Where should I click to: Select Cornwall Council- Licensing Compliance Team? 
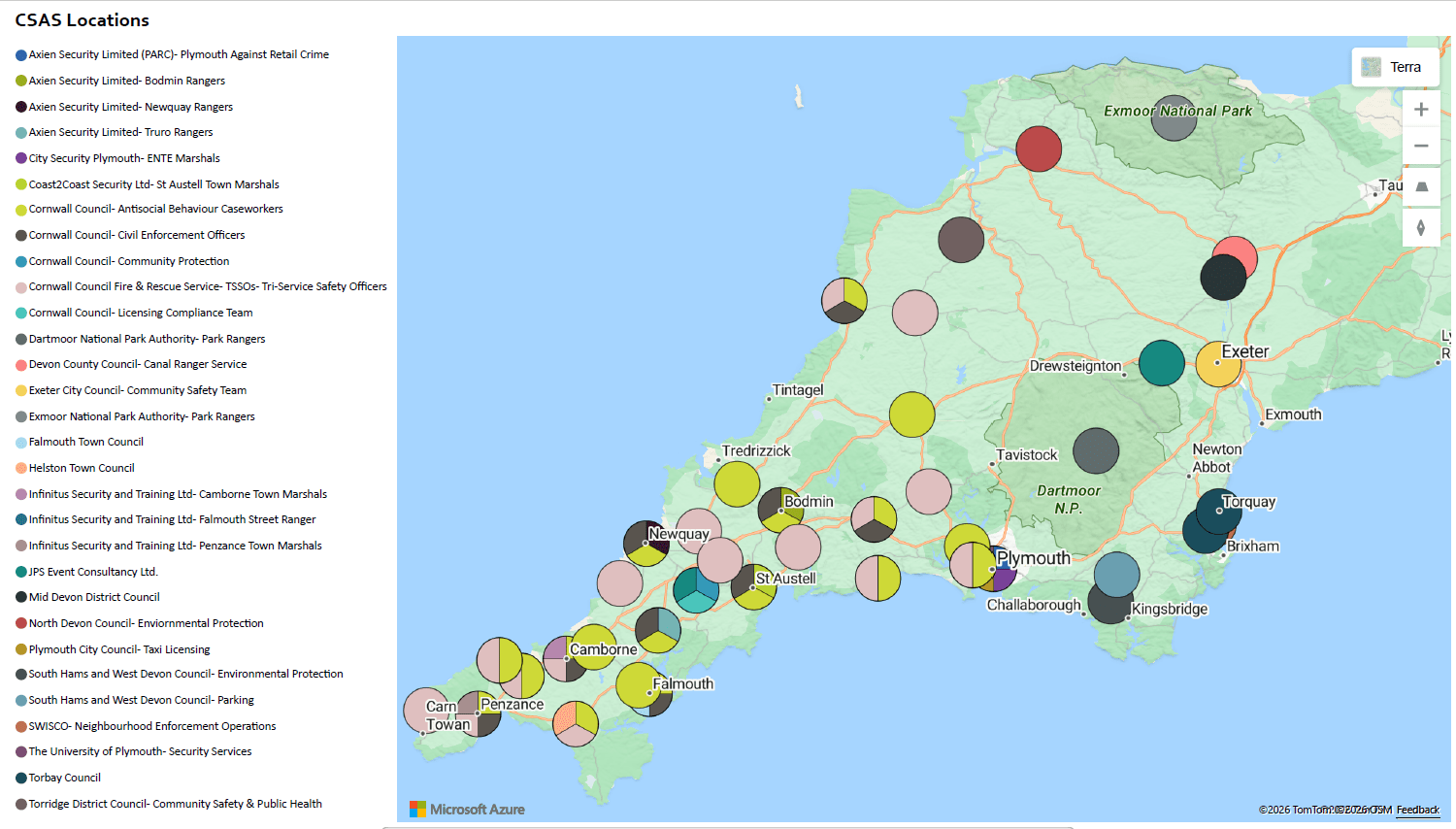pyautogui.click(x=141, y=313)
